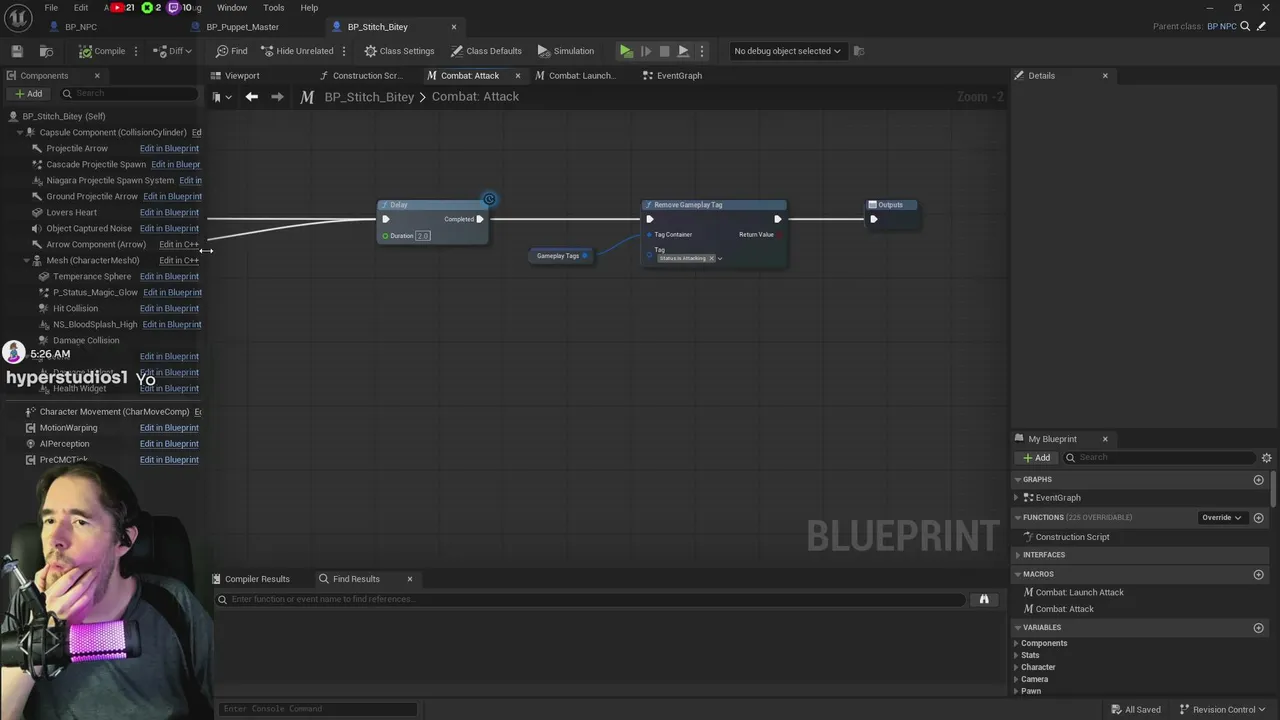Open Class Settings
The width and height of the screenshot is (1280, 720).
click(x=399, y=51)
